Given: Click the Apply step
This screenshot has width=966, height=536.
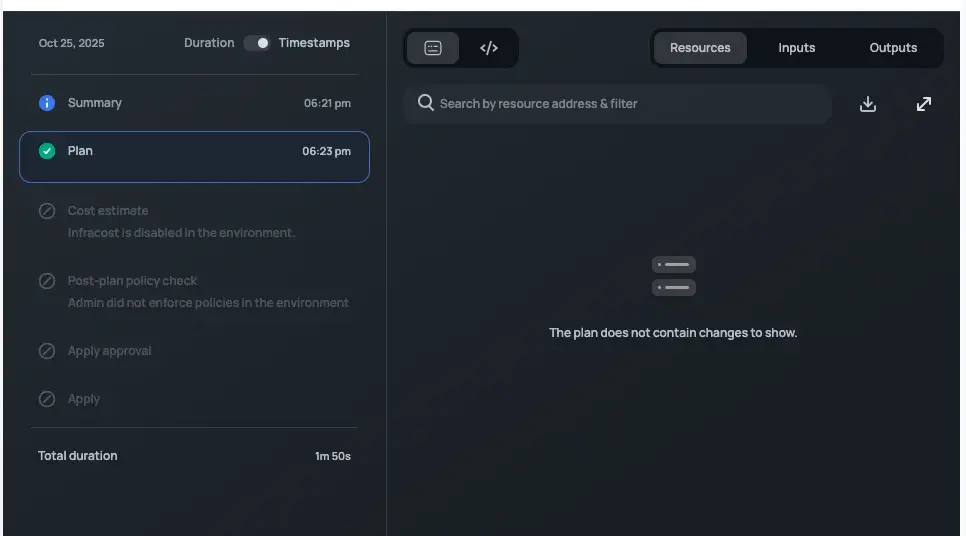Looking at the screenshot, I should pyautogui.click(x=194, y=399).
